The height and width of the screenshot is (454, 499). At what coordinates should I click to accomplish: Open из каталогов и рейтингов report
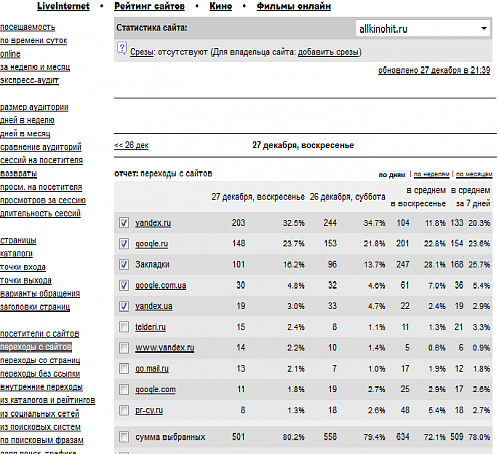(x=48, y=400)
